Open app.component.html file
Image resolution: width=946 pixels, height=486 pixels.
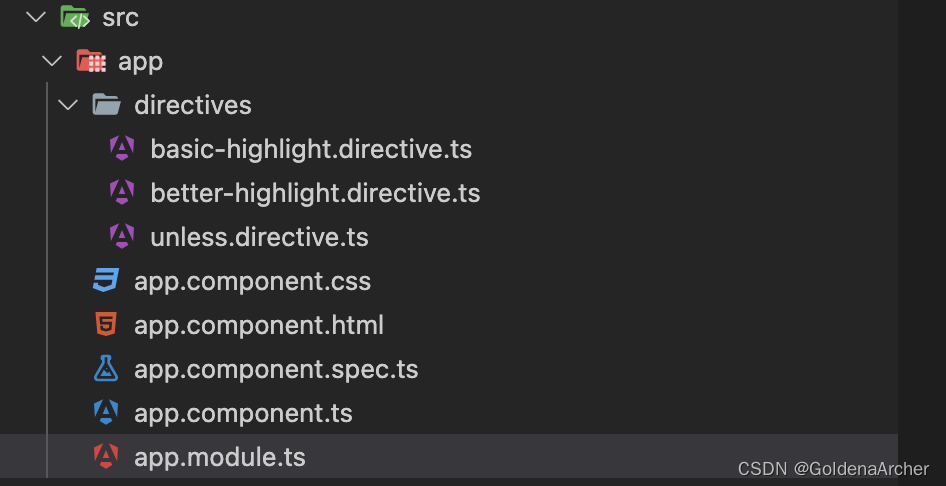pyautogui.click(x=258, y=325)
